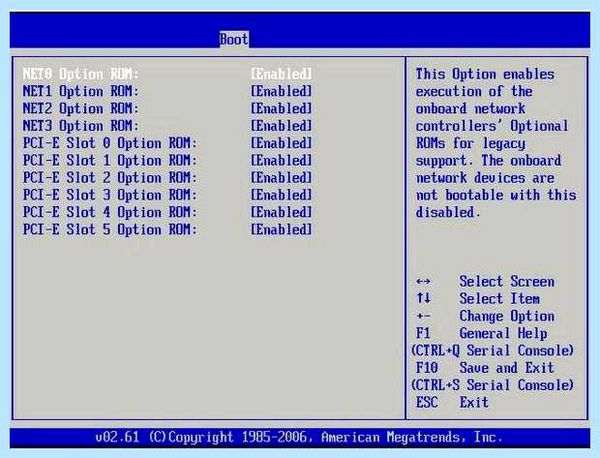Change PCI-E Slot 2 Enabled value
This screenshot has width=600, height=458.
(x=281, y=178)
